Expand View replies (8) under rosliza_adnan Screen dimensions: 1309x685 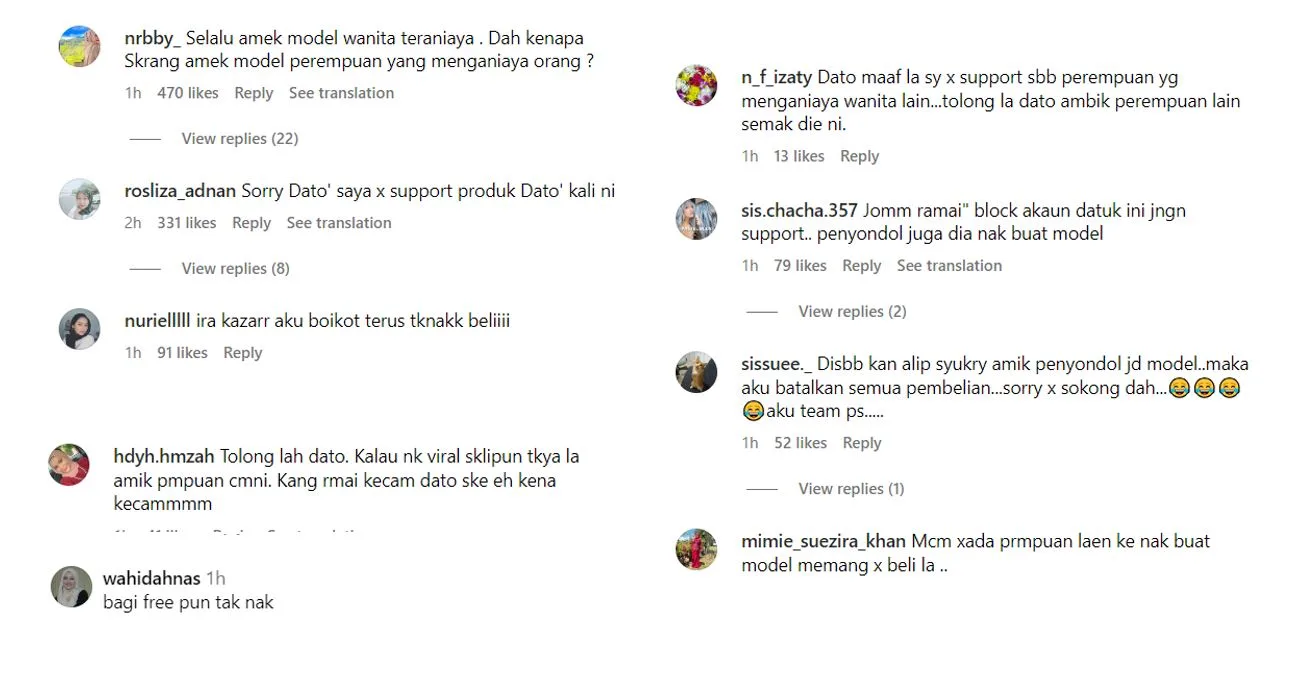pyautogui.click(x=235, y=269)
